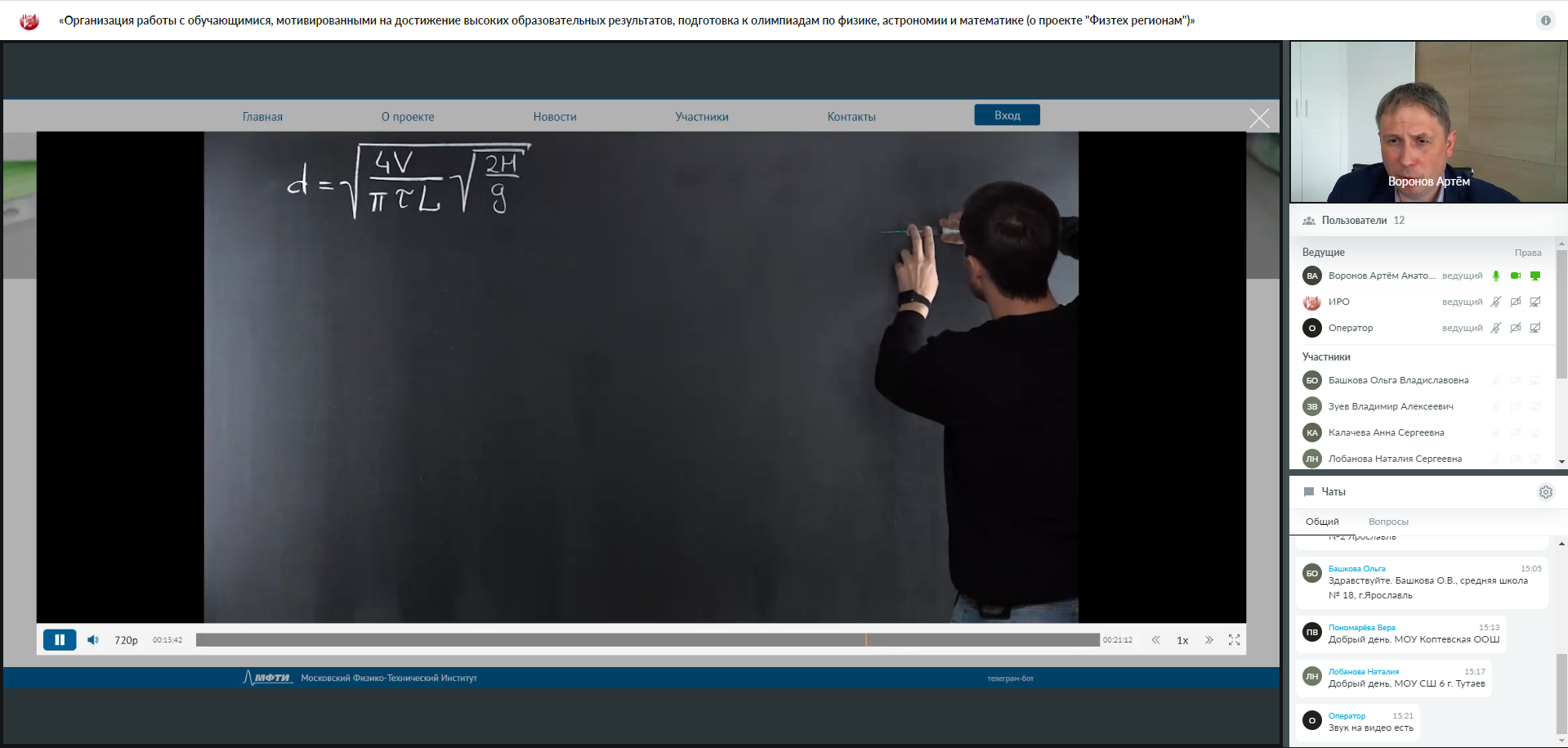This screenshot has height=748, width=1568.
Task: Open the телеграм-бот footer link
Action: coord(1011,679)
